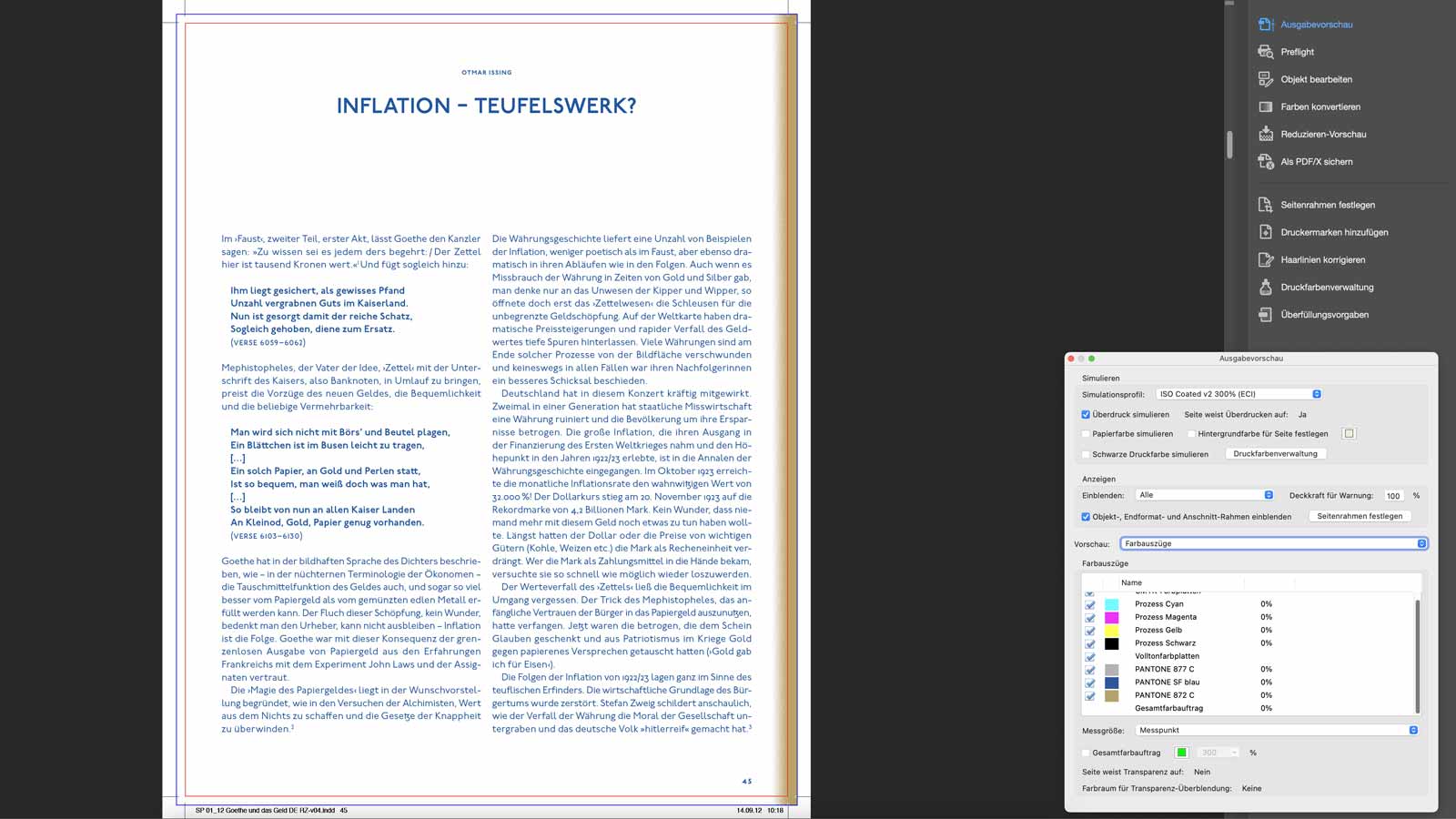Click the OTMAR ISSING author line

click(487, 72)
